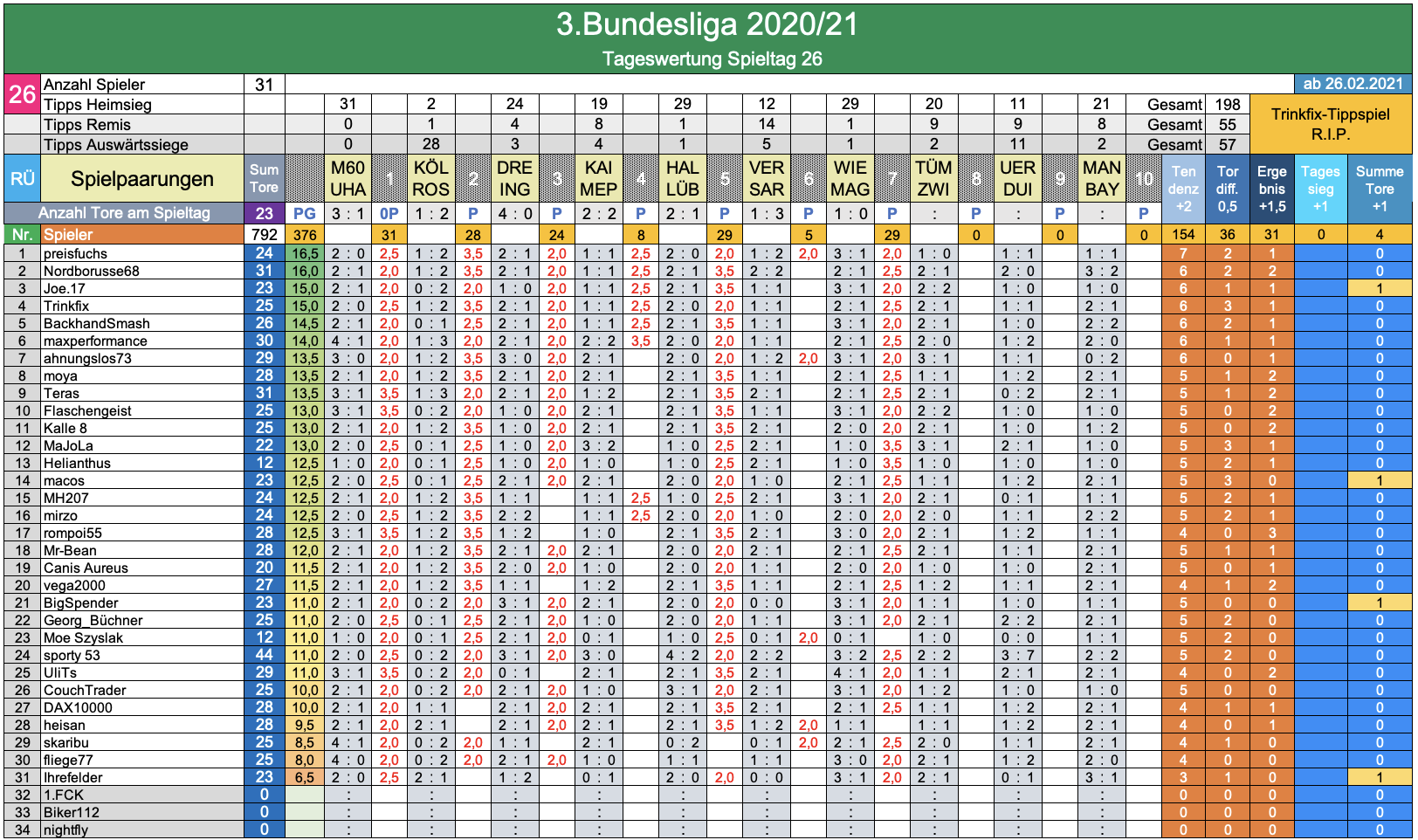Image resolution: width=1418 pixels, height=840 pixels.
Task: Select player name 'fliege77'
Action: tap(68, 761)
